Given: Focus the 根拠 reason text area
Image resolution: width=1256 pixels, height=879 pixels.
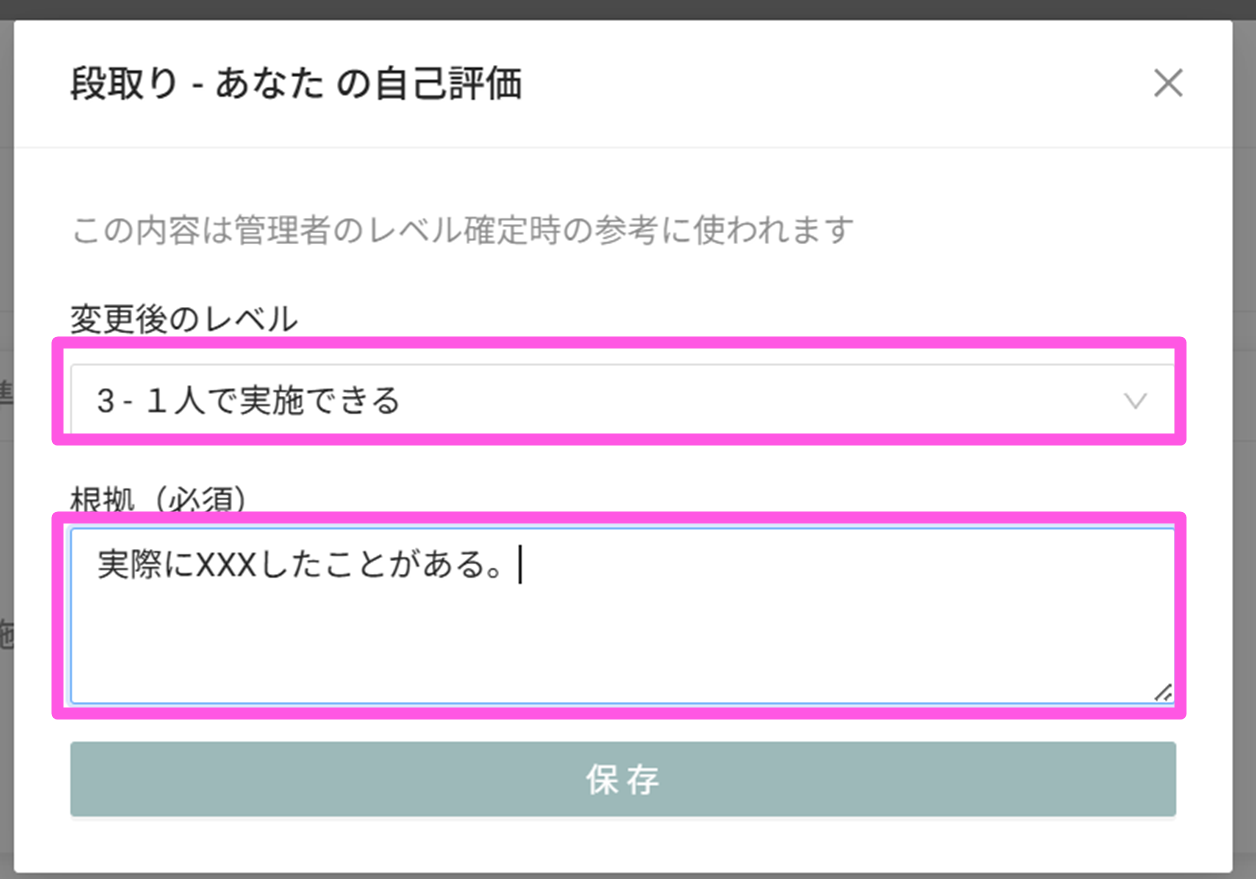Looking at the screenshot, I should pos(620,630).
